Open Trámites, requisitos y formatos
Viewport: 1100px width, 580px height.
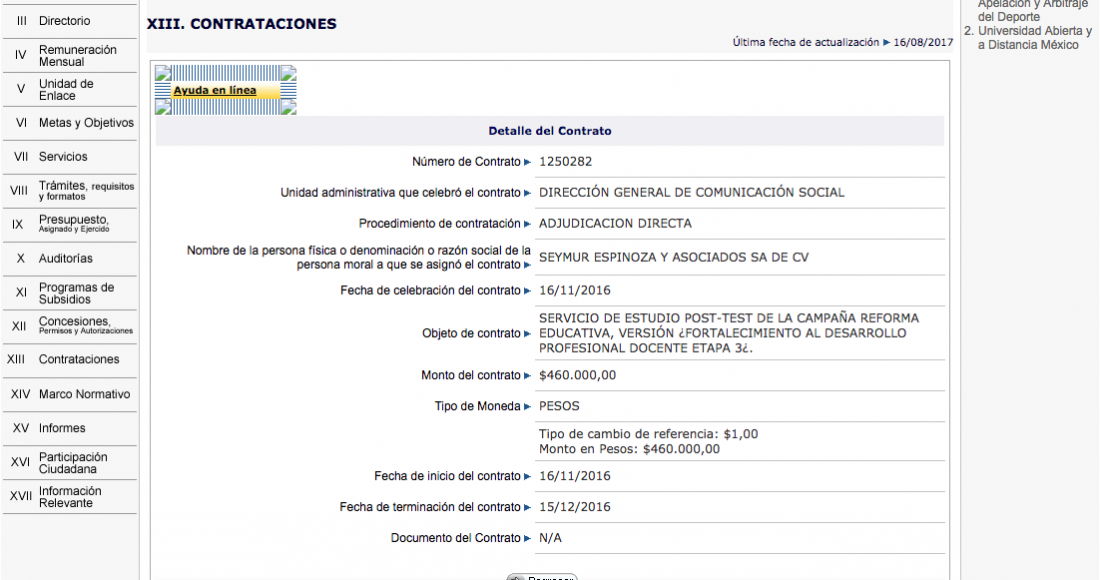pos(85,191)
